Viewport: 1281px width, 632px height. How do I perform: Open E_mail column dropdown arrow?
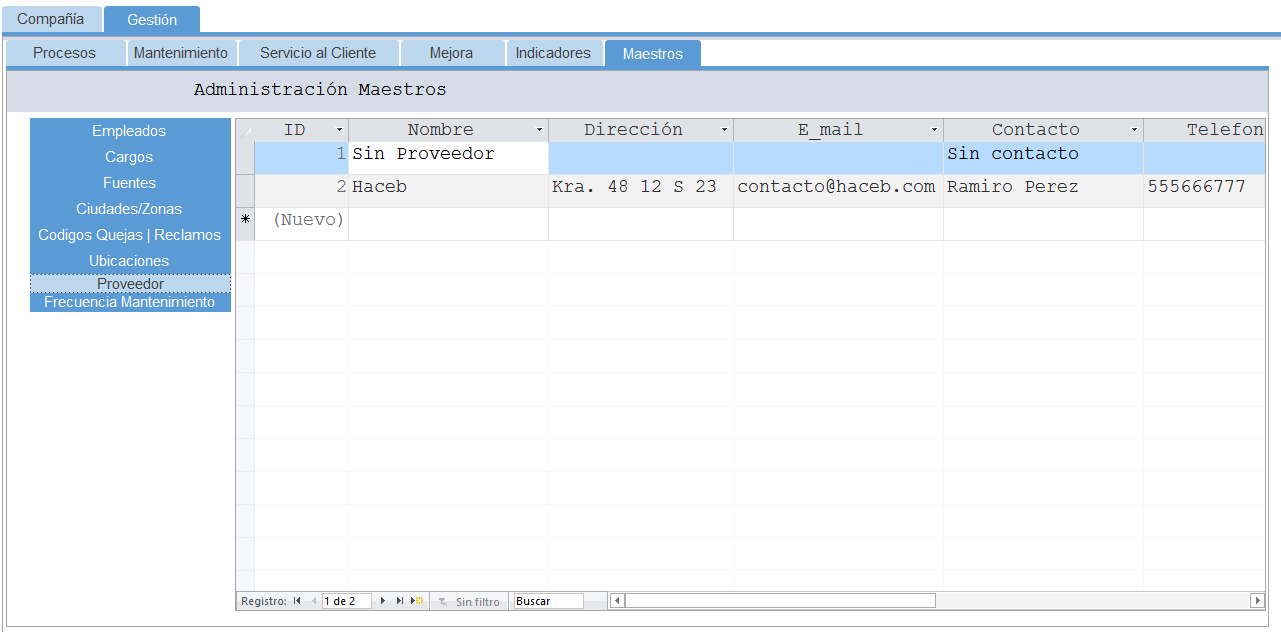[934, 131]
